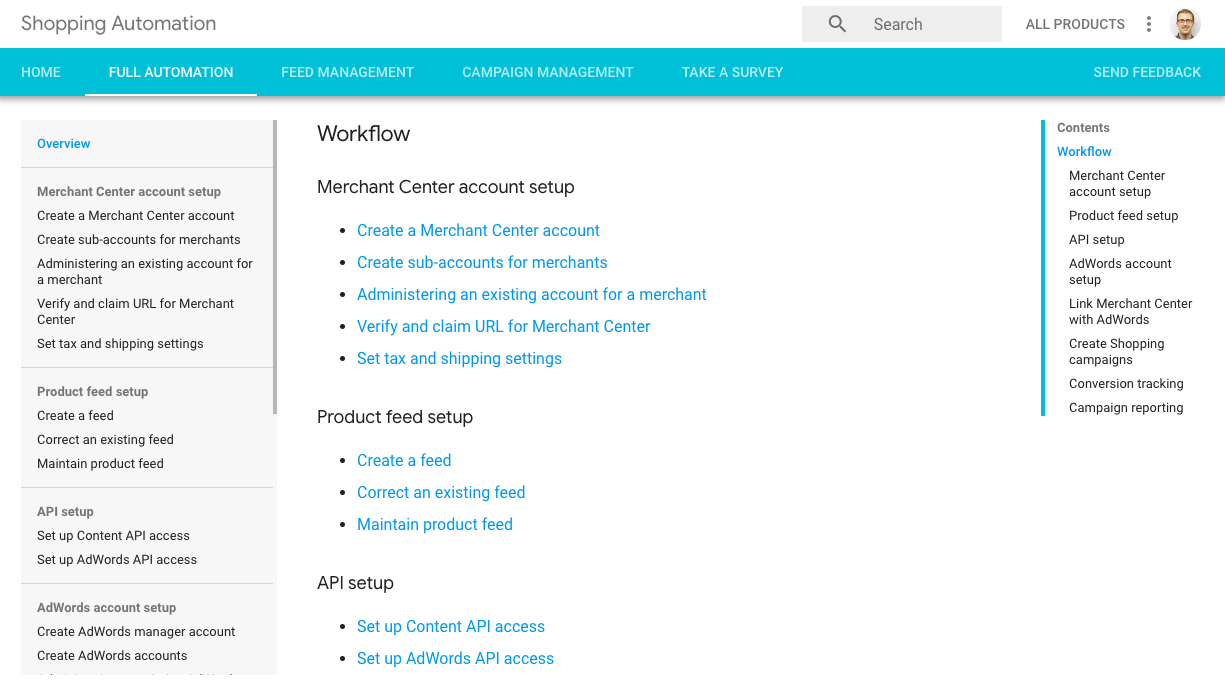Follow main link Administering an existing account for a merchant
The width and height of the screenshot is (1225, 684).
pos(532,295)
